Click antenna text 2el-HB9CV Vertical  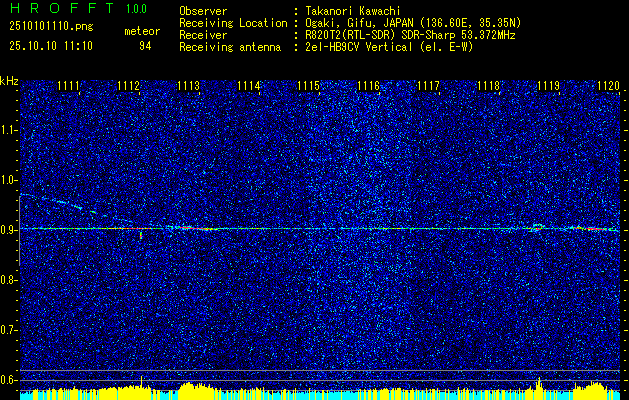click(358, 47)
